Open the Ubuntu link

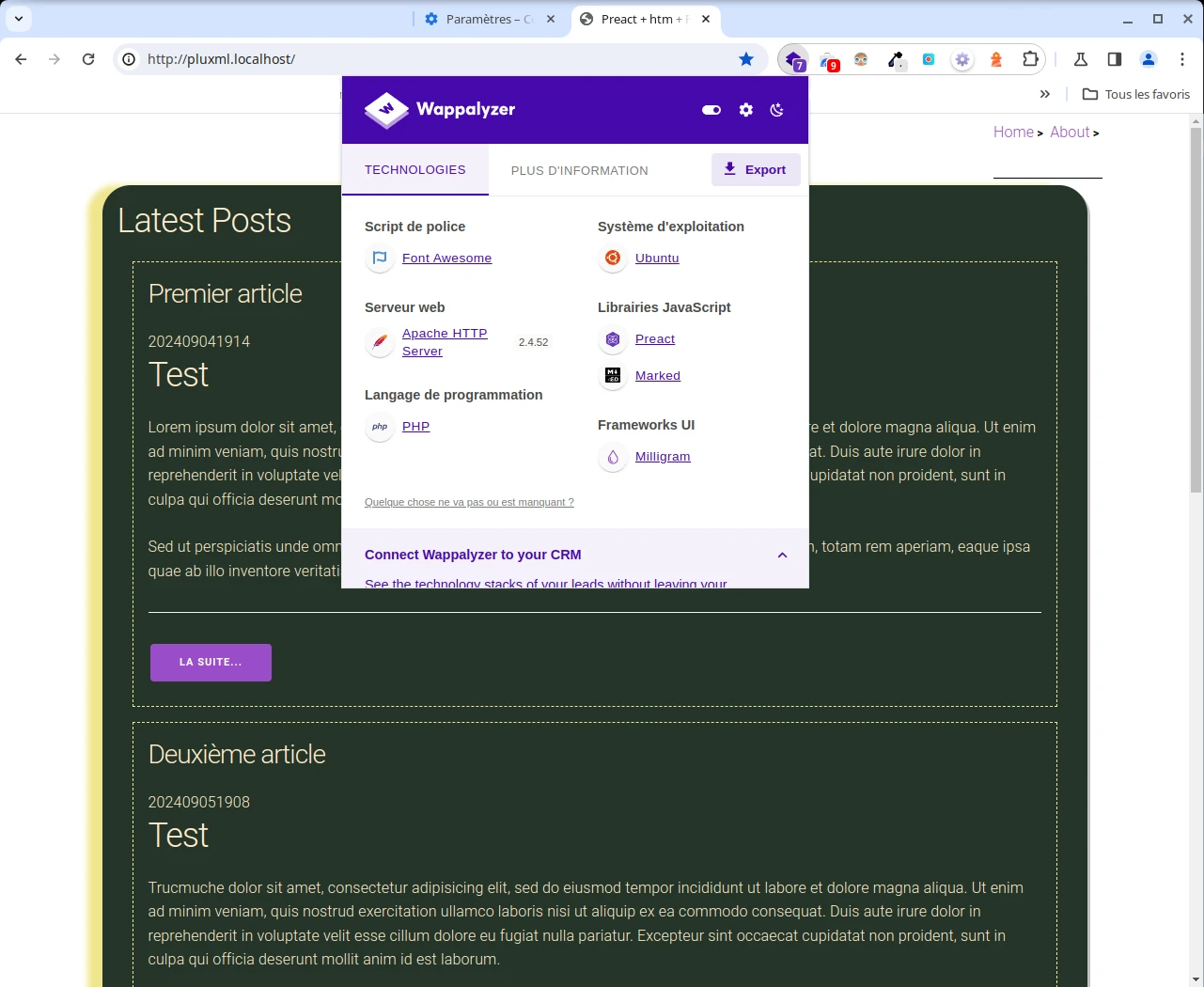tap(657, 258)
